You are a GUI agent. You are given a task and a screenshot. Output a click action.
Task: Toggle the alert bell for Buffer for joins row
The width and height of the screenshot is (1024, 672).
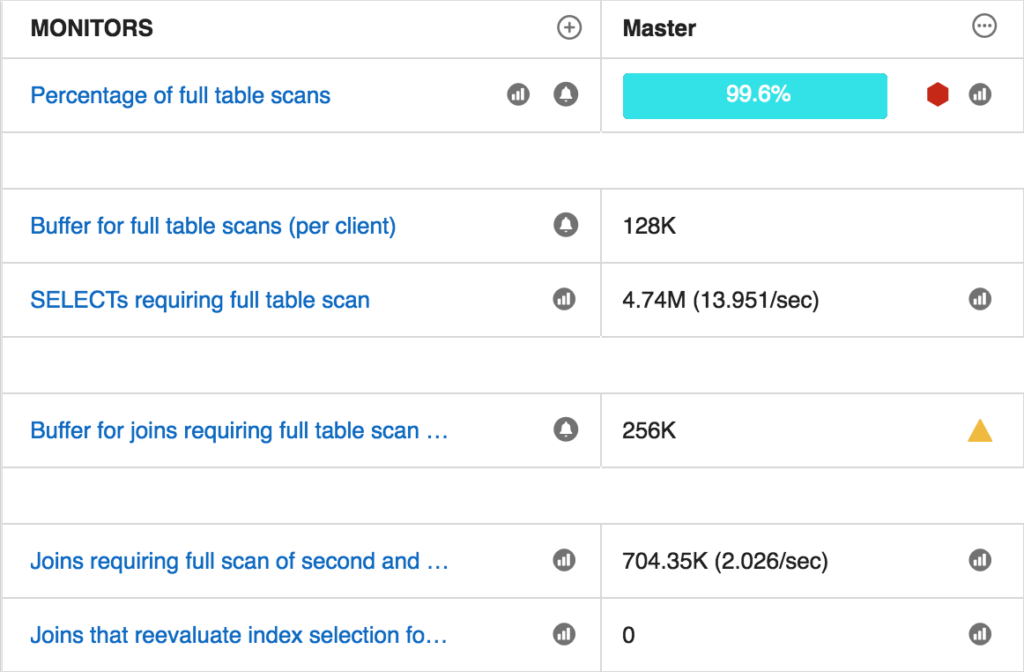(565, 430)
